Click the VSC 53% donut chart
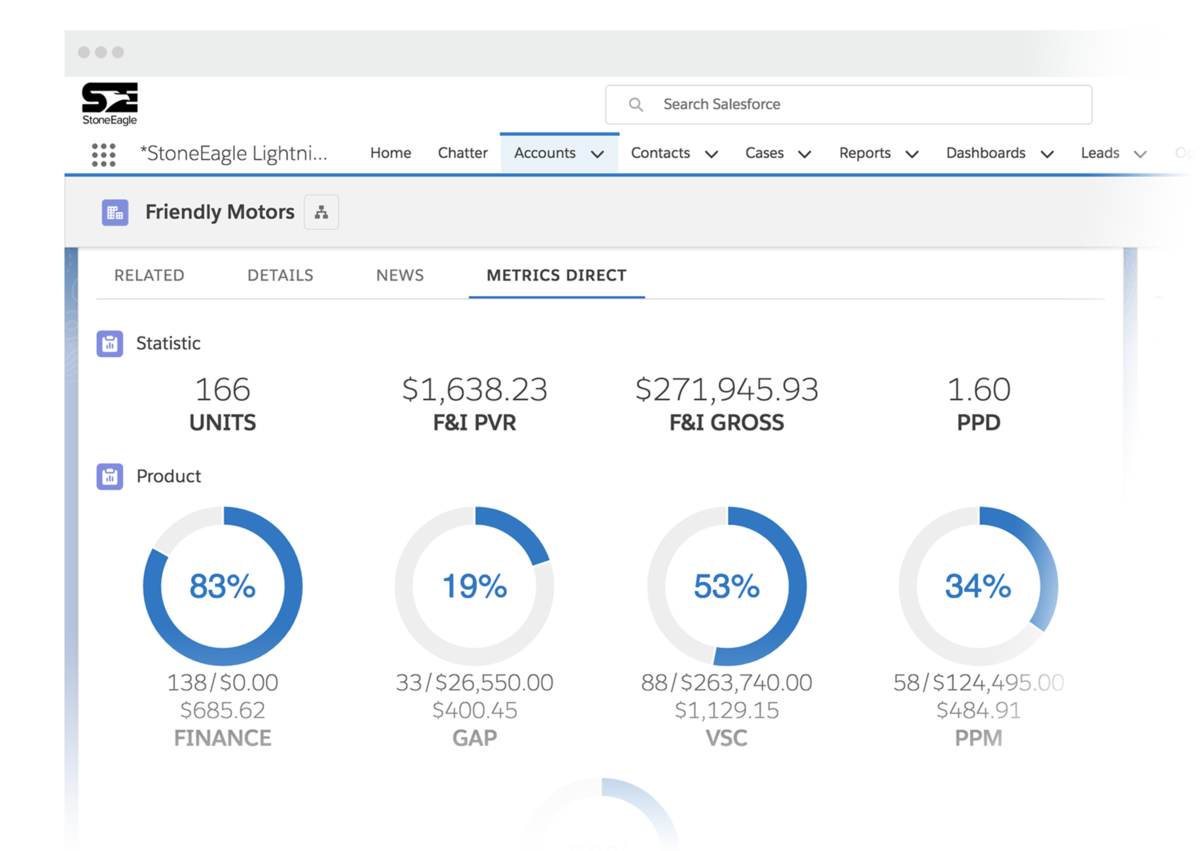 (727, 586)
